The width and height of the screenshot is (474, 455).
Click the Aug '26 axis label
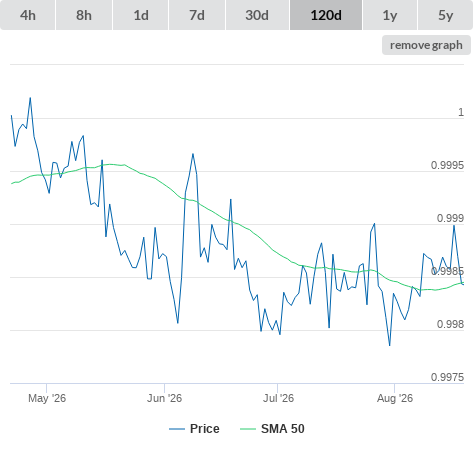[x=395, y=398]
